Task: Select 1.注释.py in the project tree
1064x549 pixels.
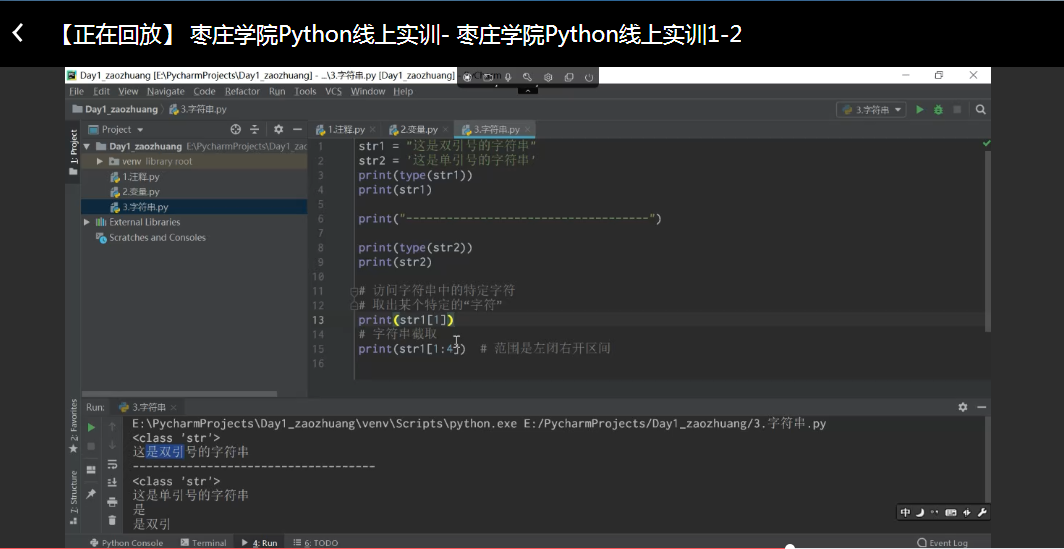Action: tap(140, 176)
